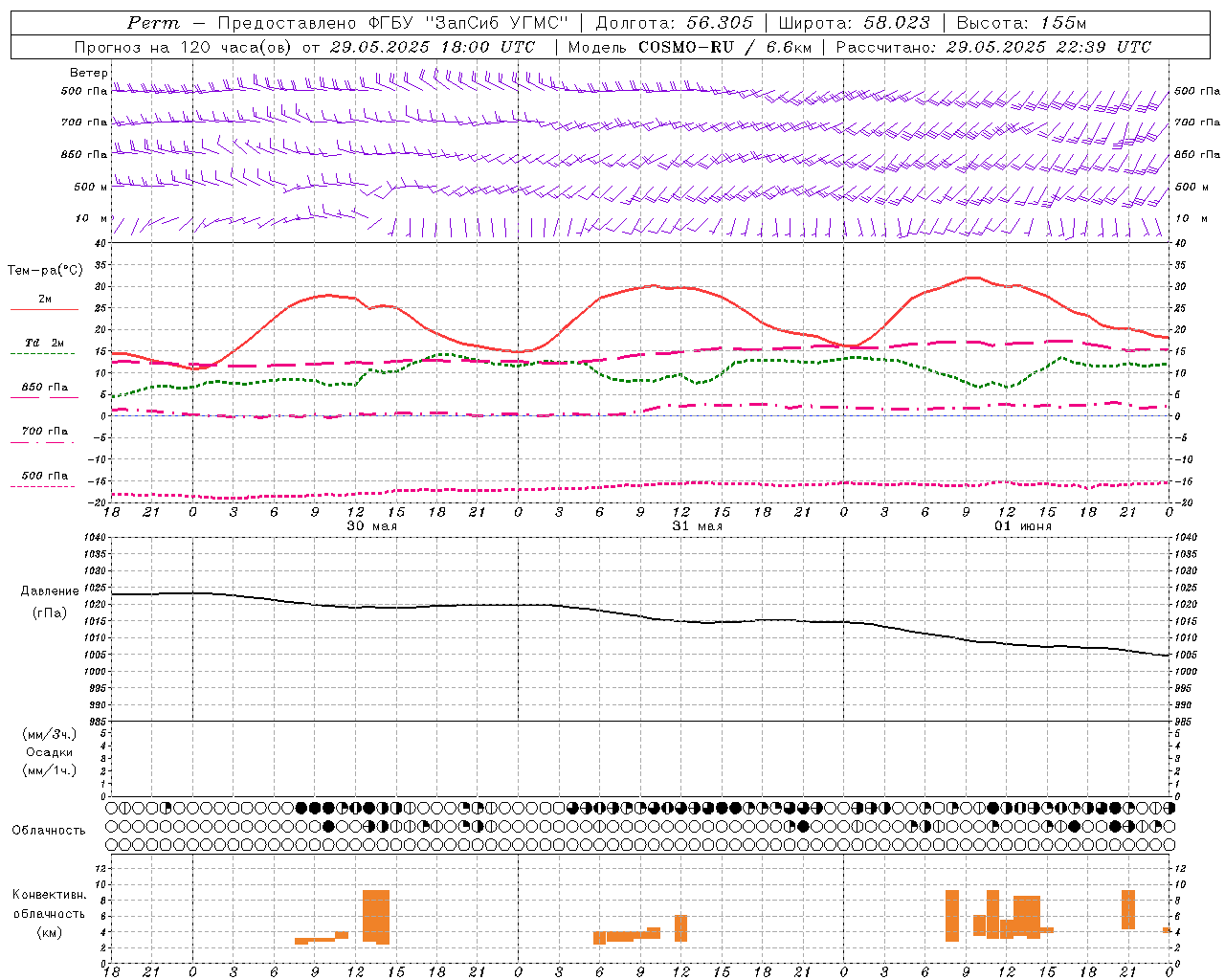The image size is (1225, 980).
Task: Select Рассчитано: 29.05.2025 22:39 UTC timestamp
Action: tap(993, 47)
